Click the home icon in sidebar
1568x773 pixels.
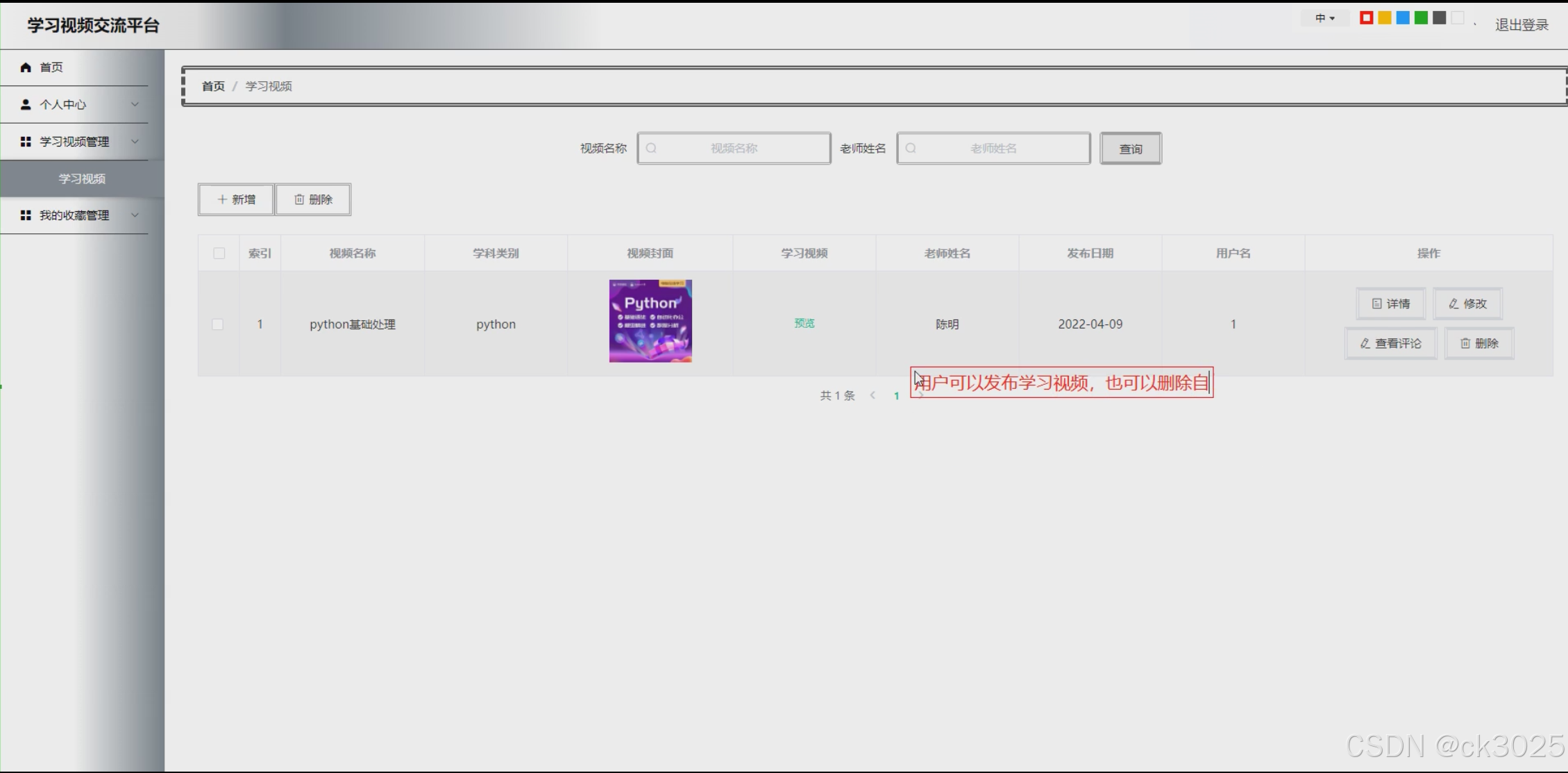pos(26,67)
